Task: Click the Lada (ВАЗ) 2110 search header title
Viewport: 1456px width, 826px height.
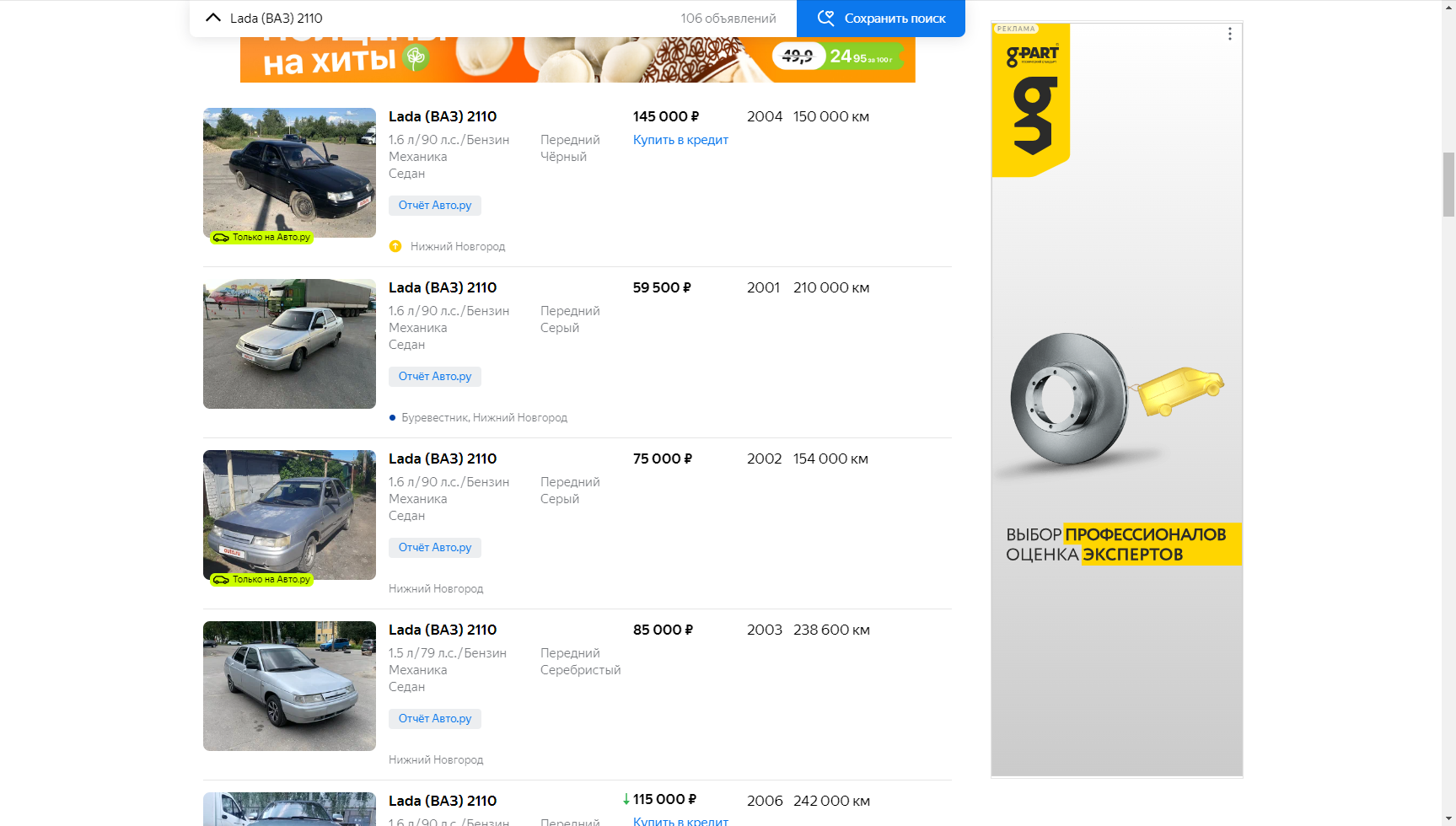Action: tap(276, 19)
